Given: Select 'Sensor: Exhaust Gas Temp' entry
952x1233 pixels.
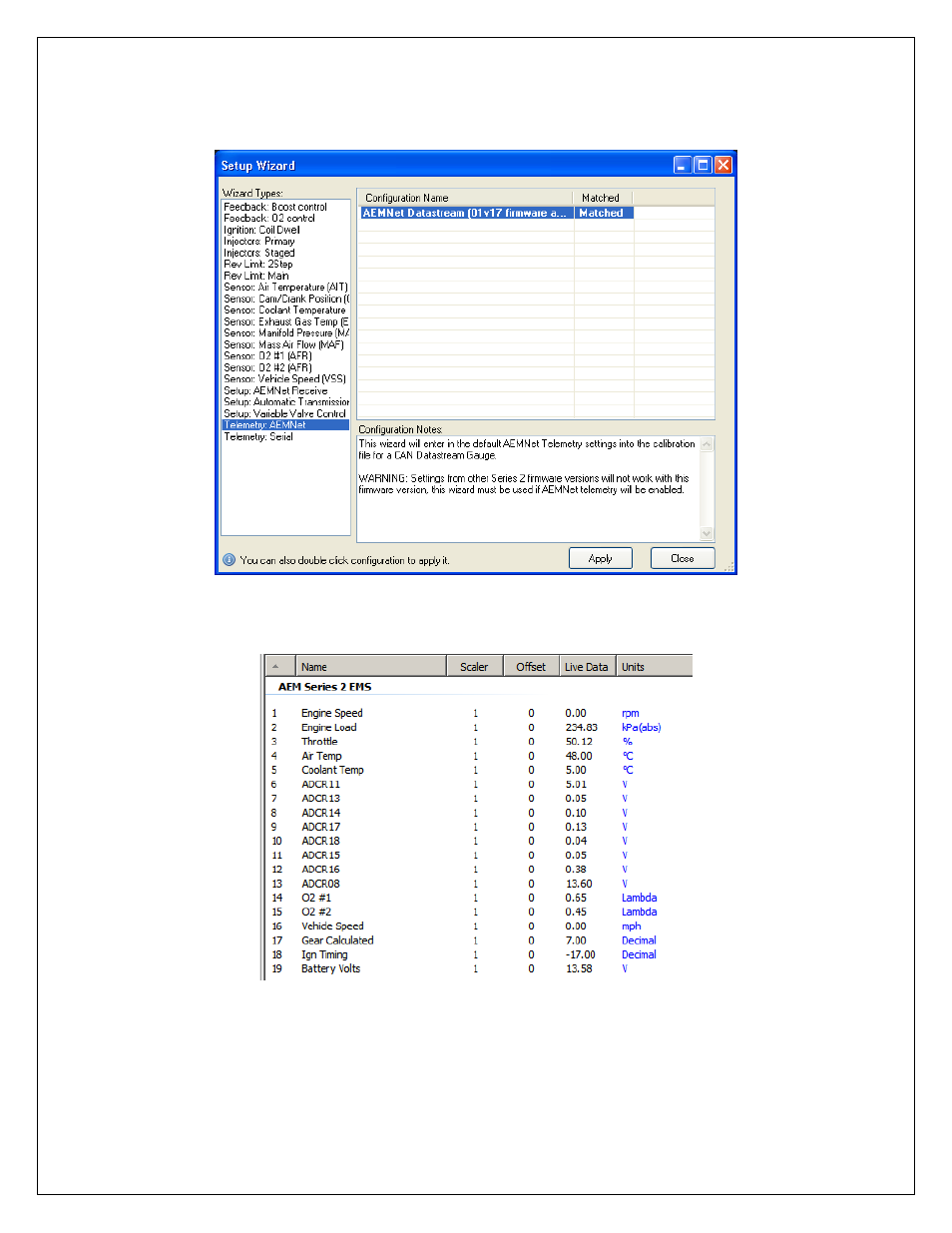Looking at the screenshot, I should [x=286, y=321].
